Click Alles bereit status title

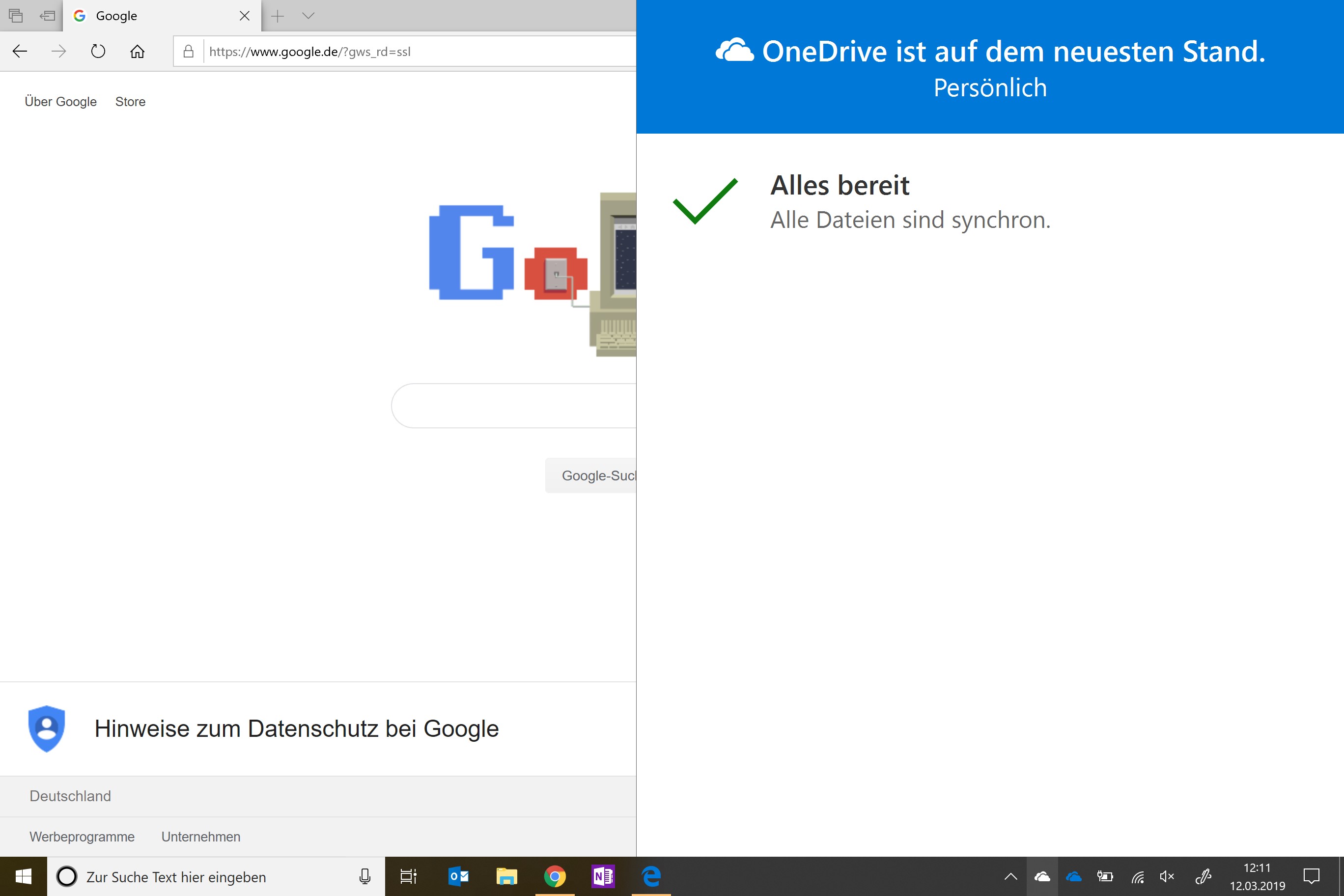(x=840, y=186)
